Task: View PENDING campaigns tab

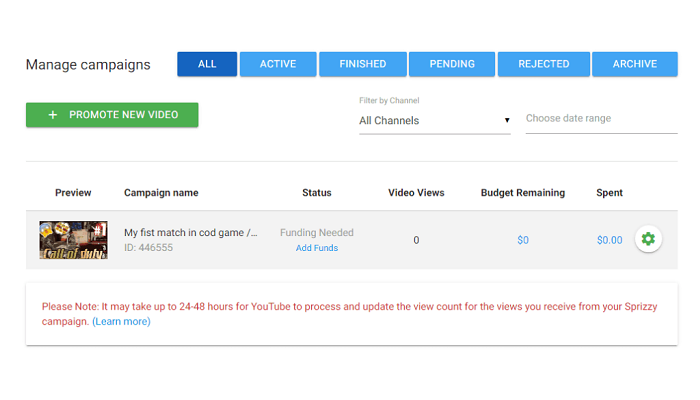Action: click(x=452, y=64)
